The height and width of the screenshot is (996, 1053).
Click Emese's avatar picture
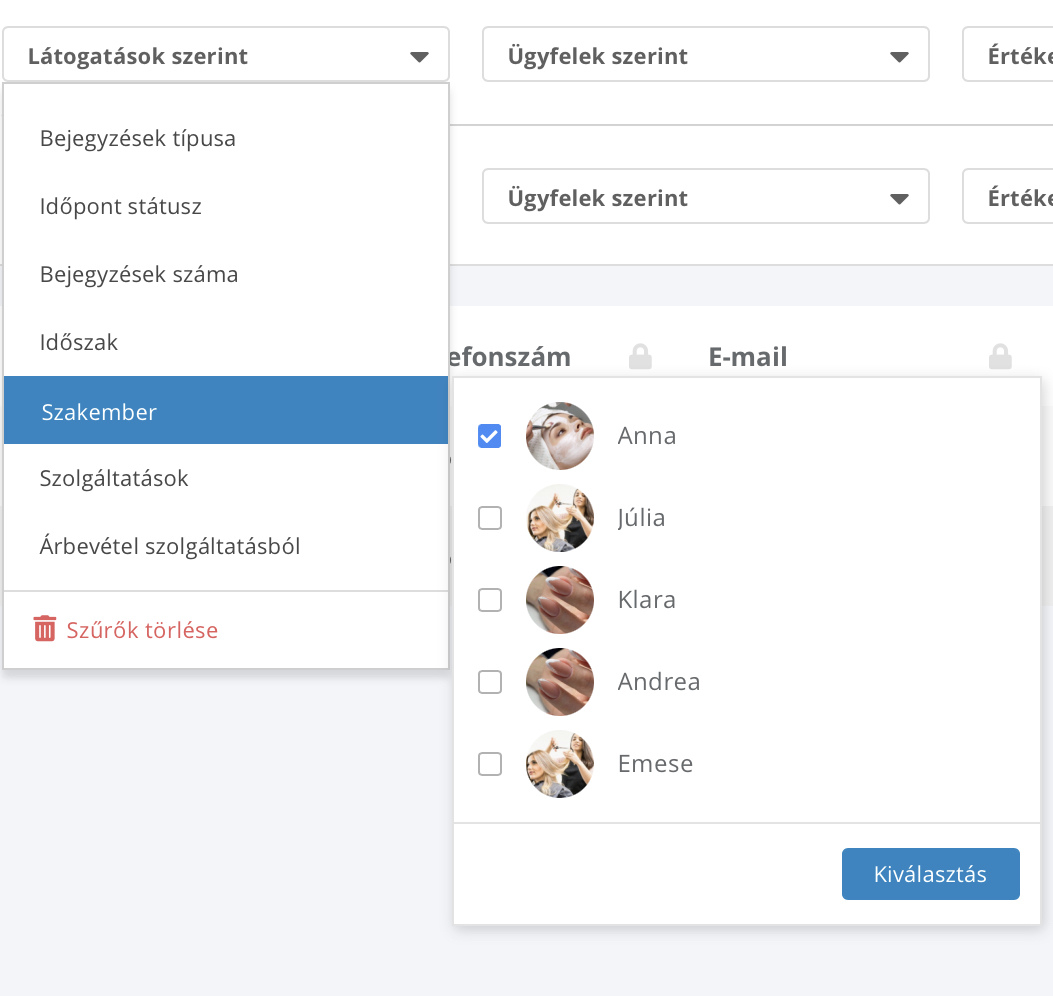click(560, 764)
